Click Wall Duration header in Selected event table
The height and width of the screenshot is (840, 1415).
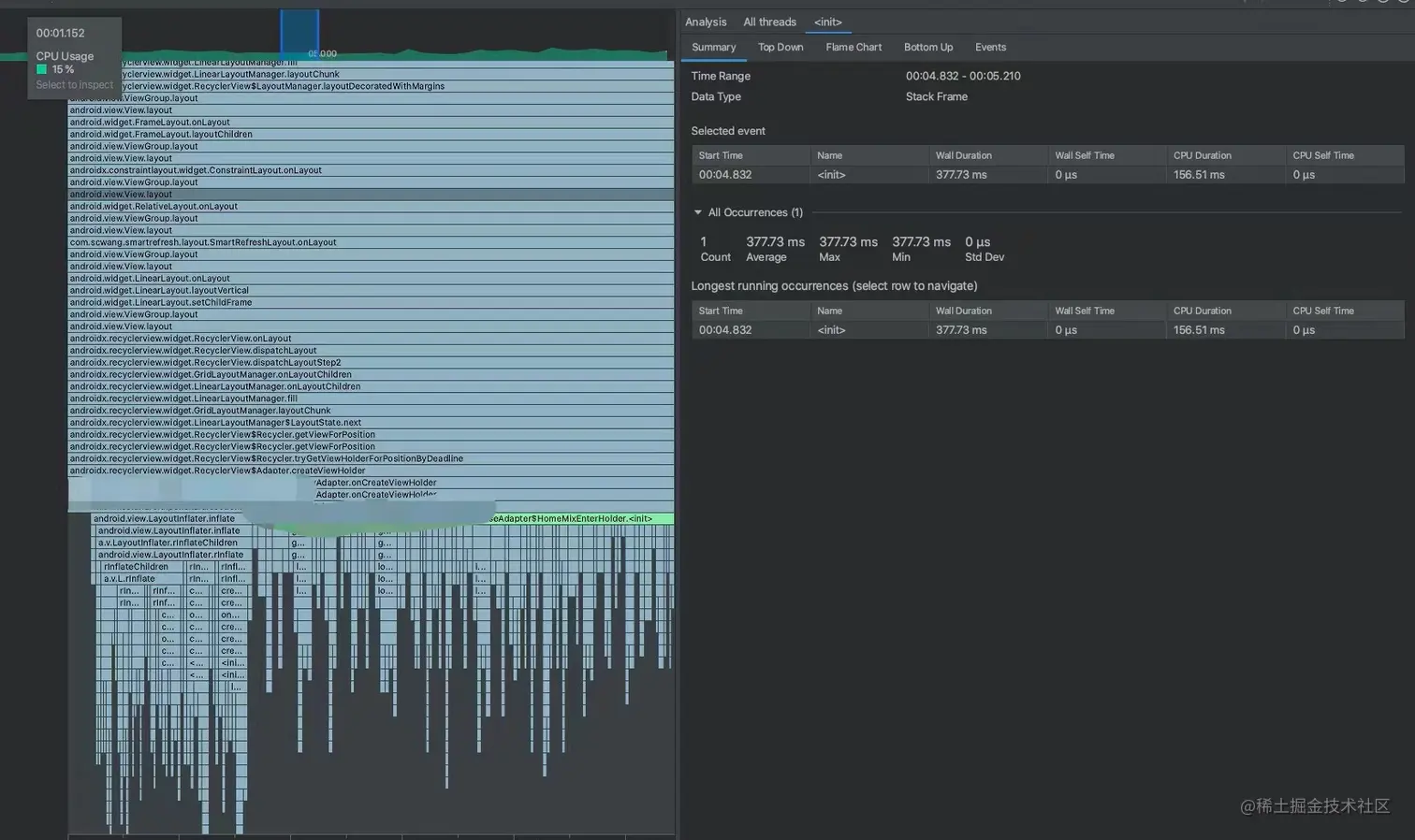pyautogui.click(x=987, y=155)
